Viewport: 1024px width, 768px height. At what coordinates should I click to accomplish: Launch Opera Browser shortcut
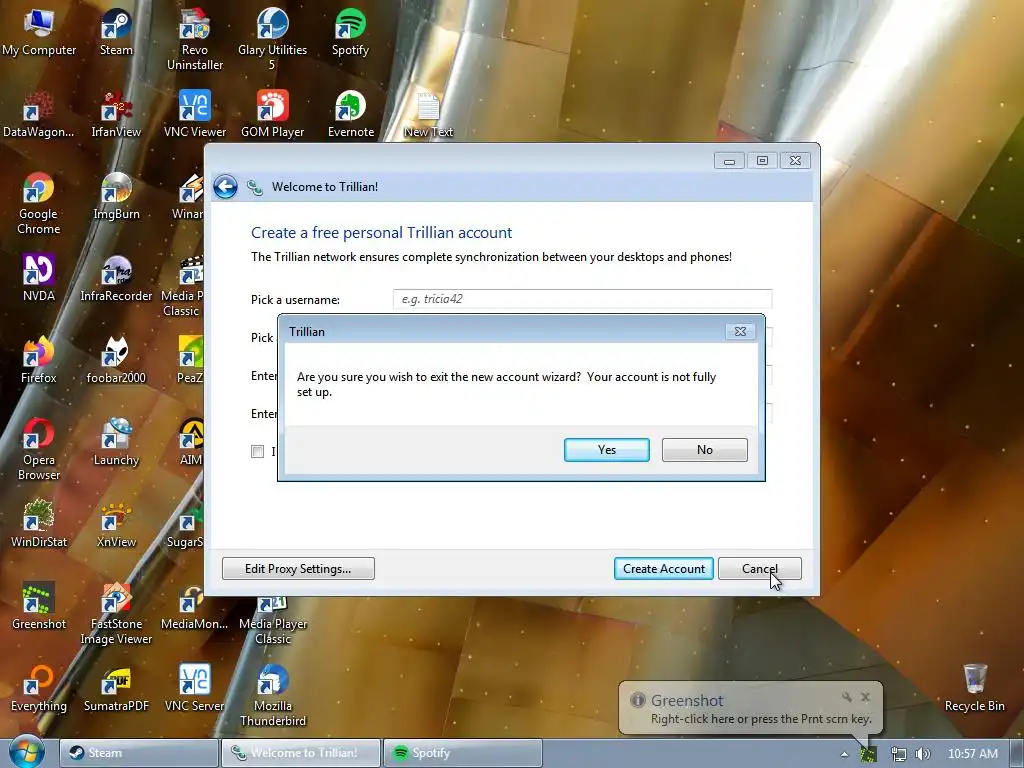[x=39, y=449]
